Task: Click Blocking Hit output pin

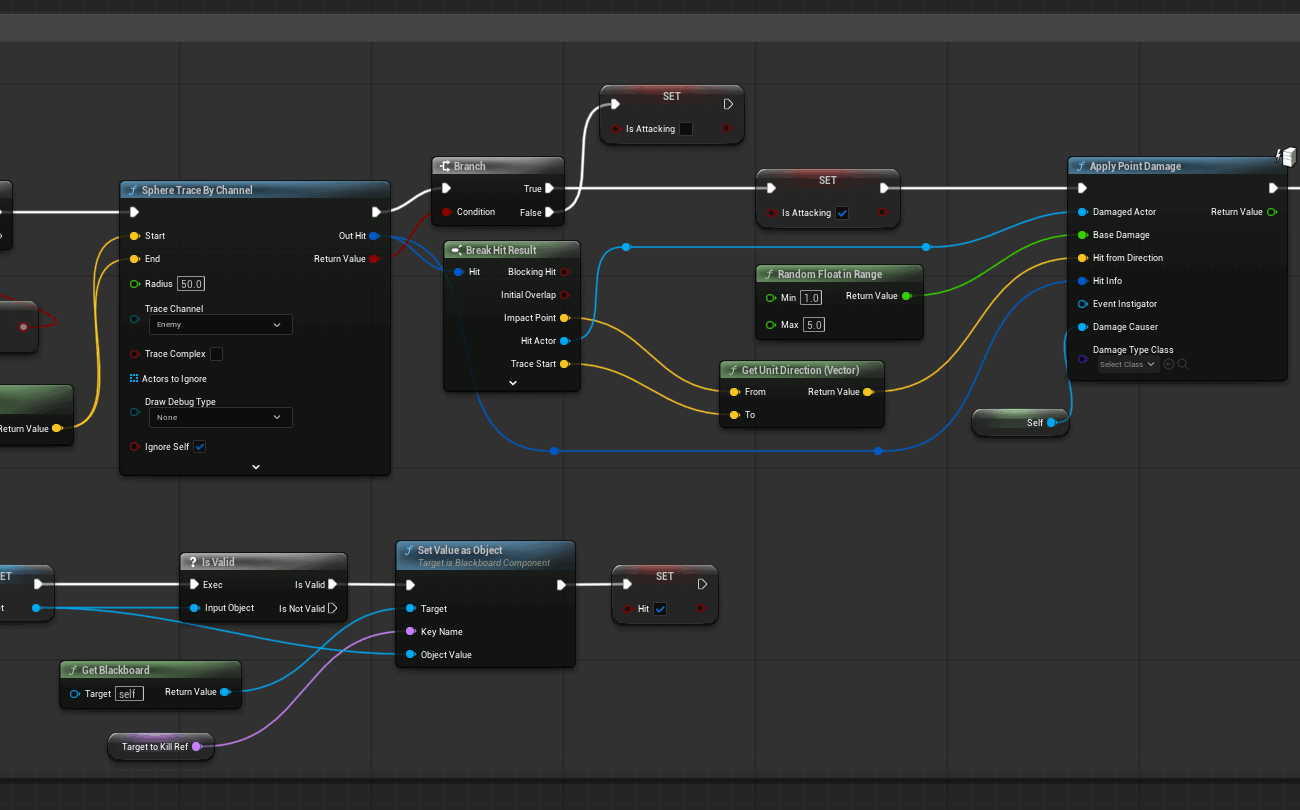Action: (x=564, y=272)
